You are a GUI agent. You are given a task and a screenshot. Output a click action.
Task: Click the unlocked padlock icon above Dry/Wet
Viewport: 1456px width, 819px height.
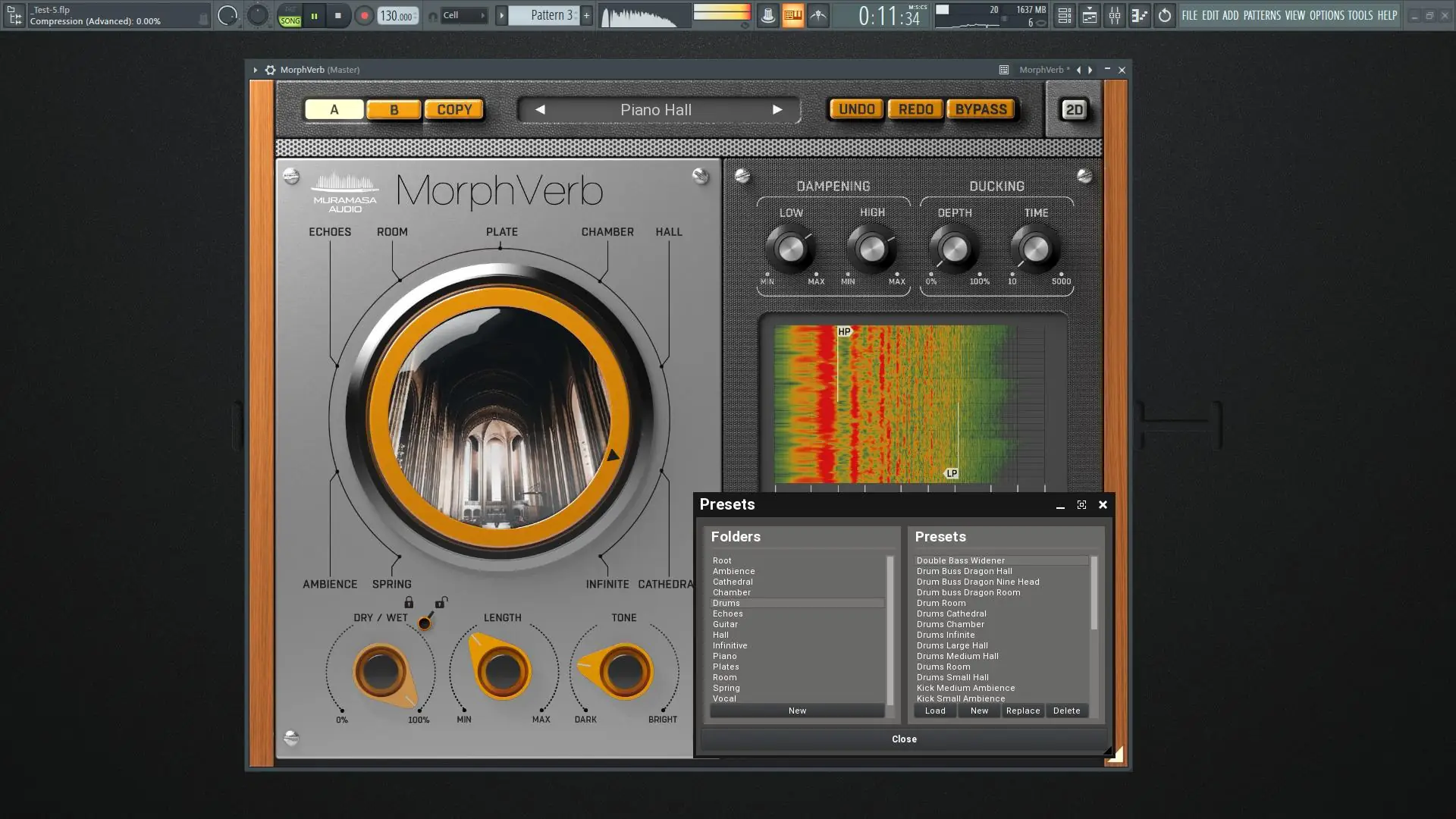coord(441,602)
